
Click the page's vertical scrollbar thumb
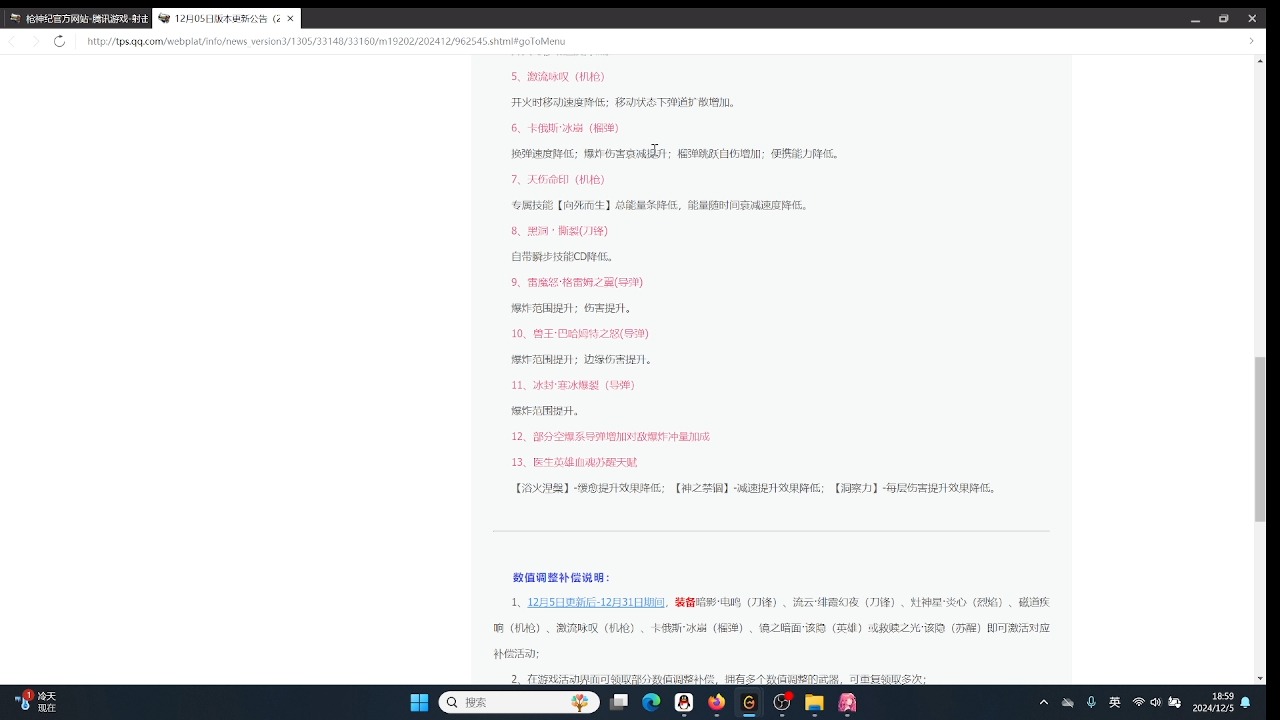1260,440
